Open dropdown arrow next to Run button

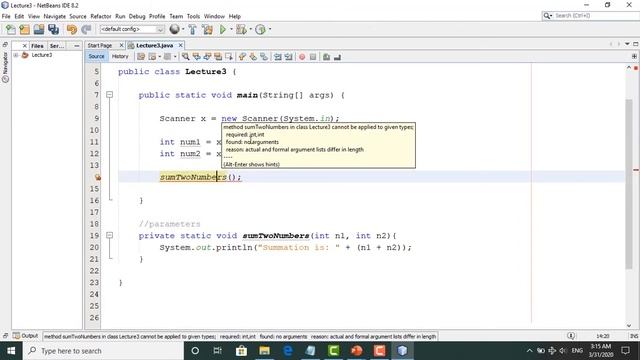coord(231,29)
